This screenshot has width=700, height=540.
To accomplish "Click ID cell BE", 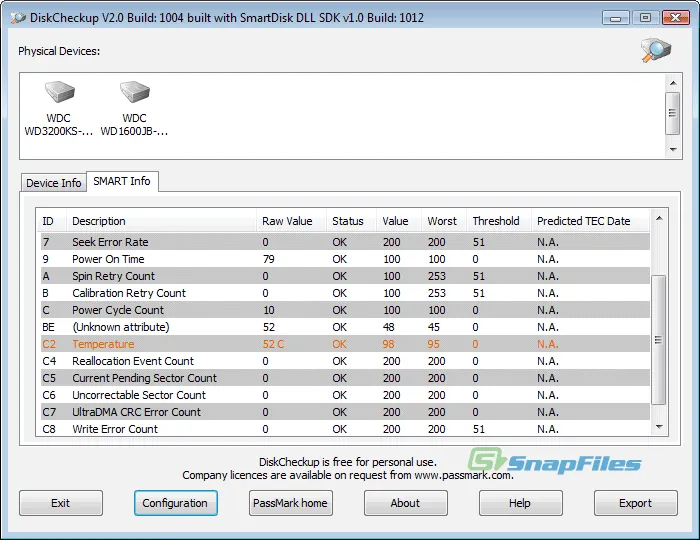I will tap(48, 327).
